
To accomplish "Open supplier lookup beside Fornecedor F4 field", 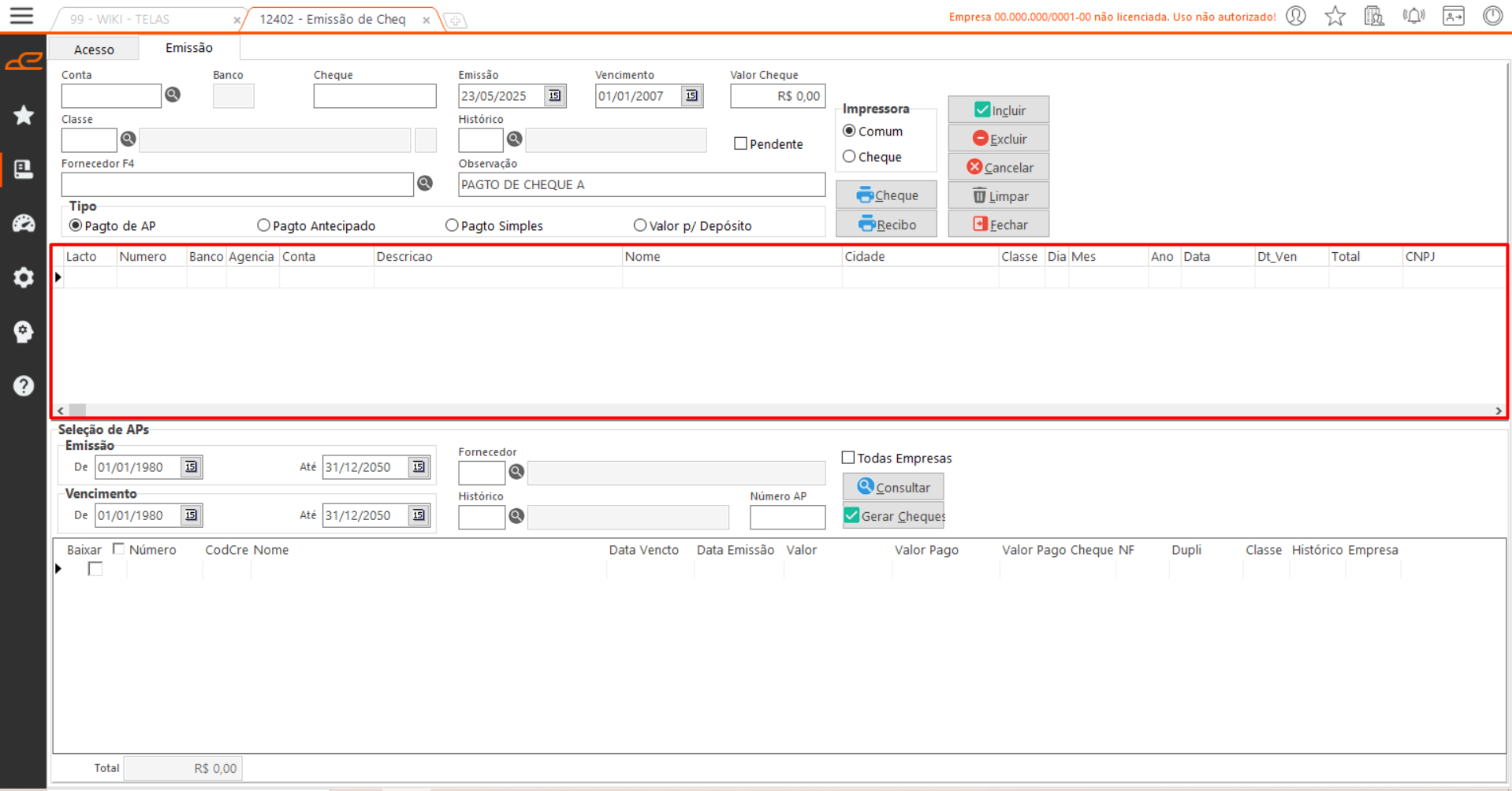I will point(425,184).
